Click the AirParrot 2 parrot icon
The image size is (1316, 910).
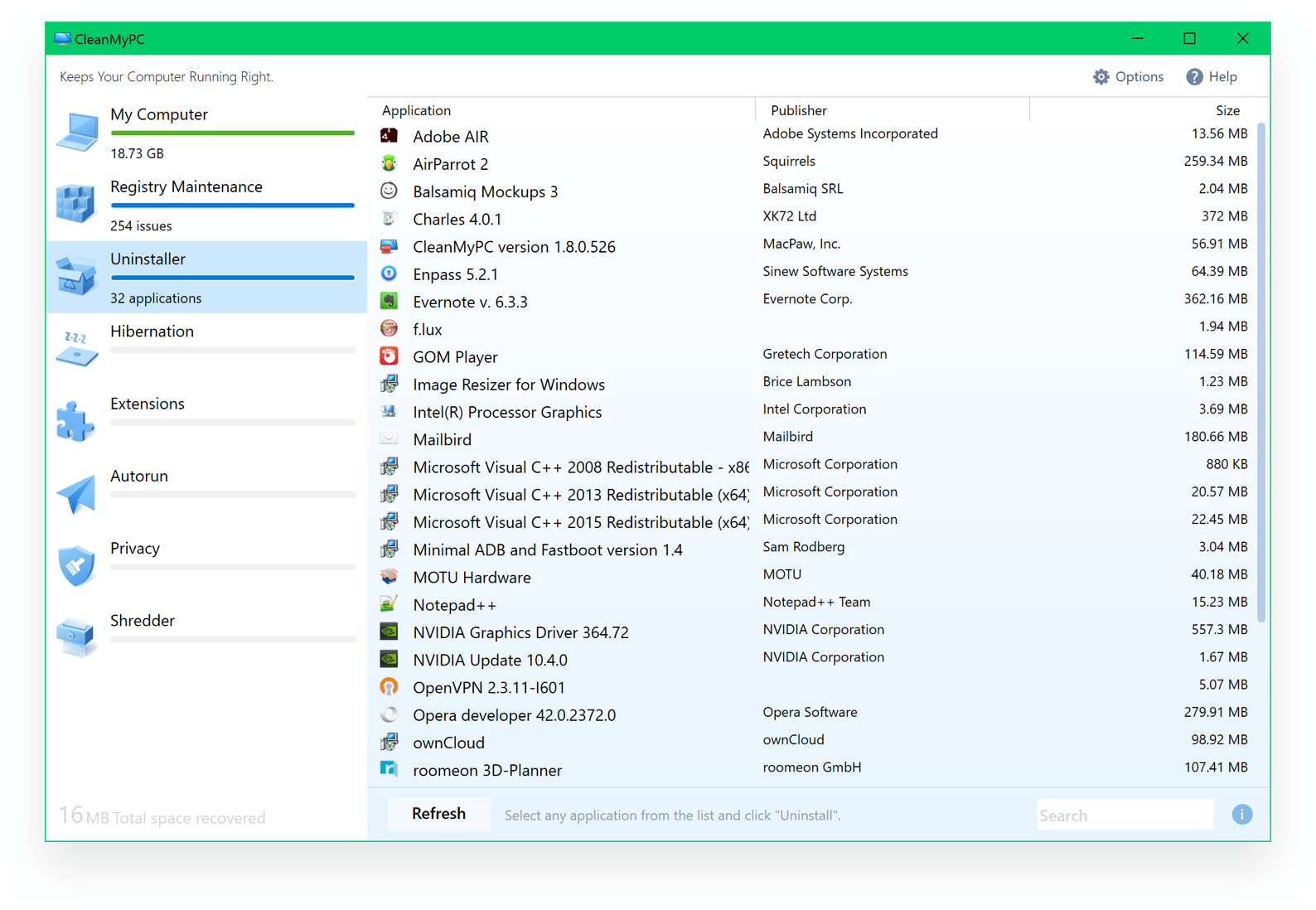[x=389, y=163]
